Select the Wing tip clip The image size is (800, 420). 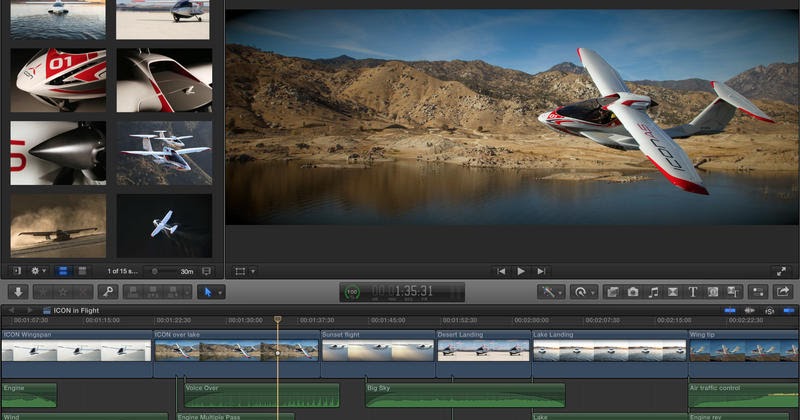[x=744, y=354]
